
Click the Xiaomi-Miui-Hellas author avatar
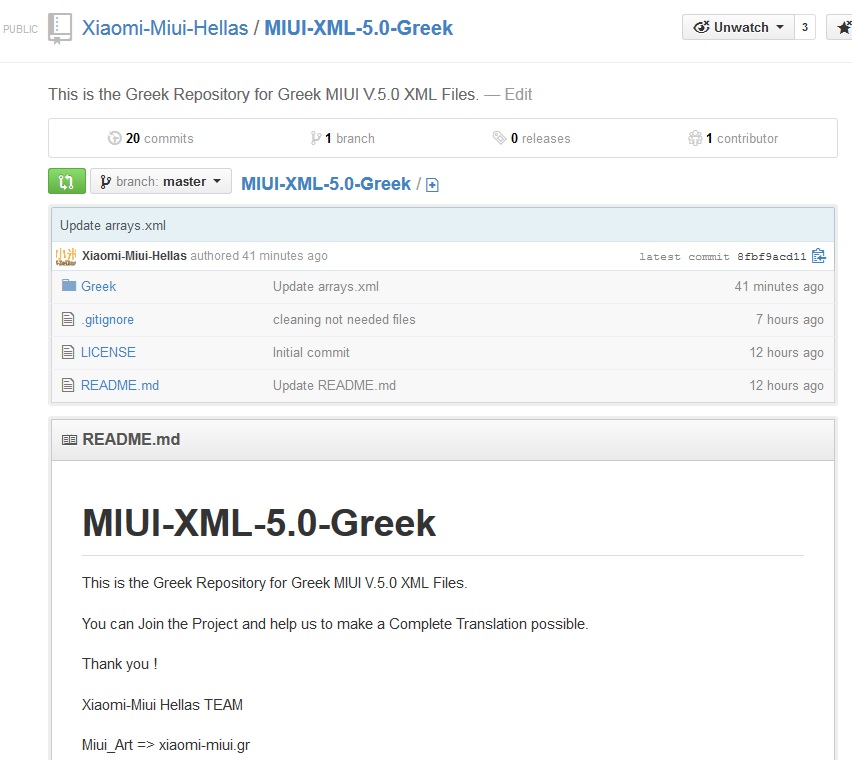pos(66,256)
